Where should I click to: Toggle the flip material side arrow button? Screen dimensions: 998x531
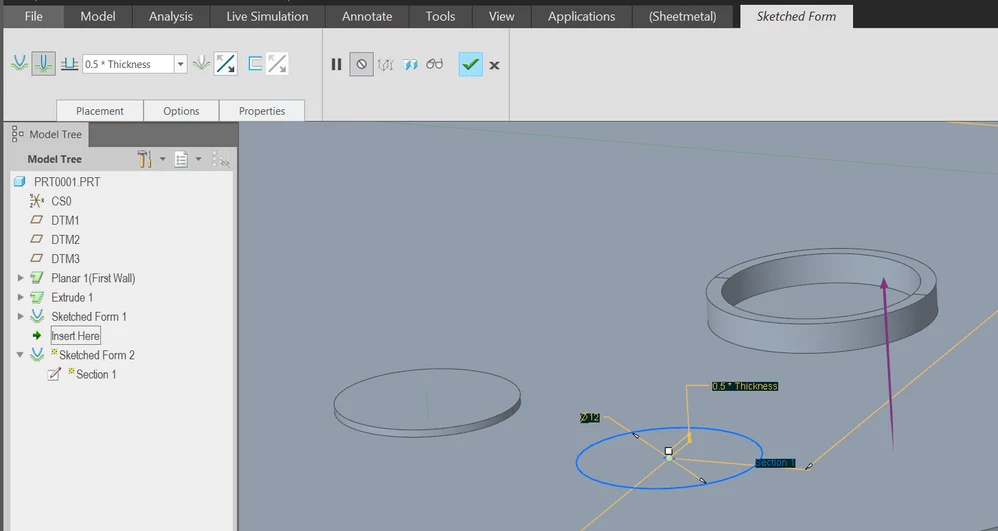coord(225,64)
